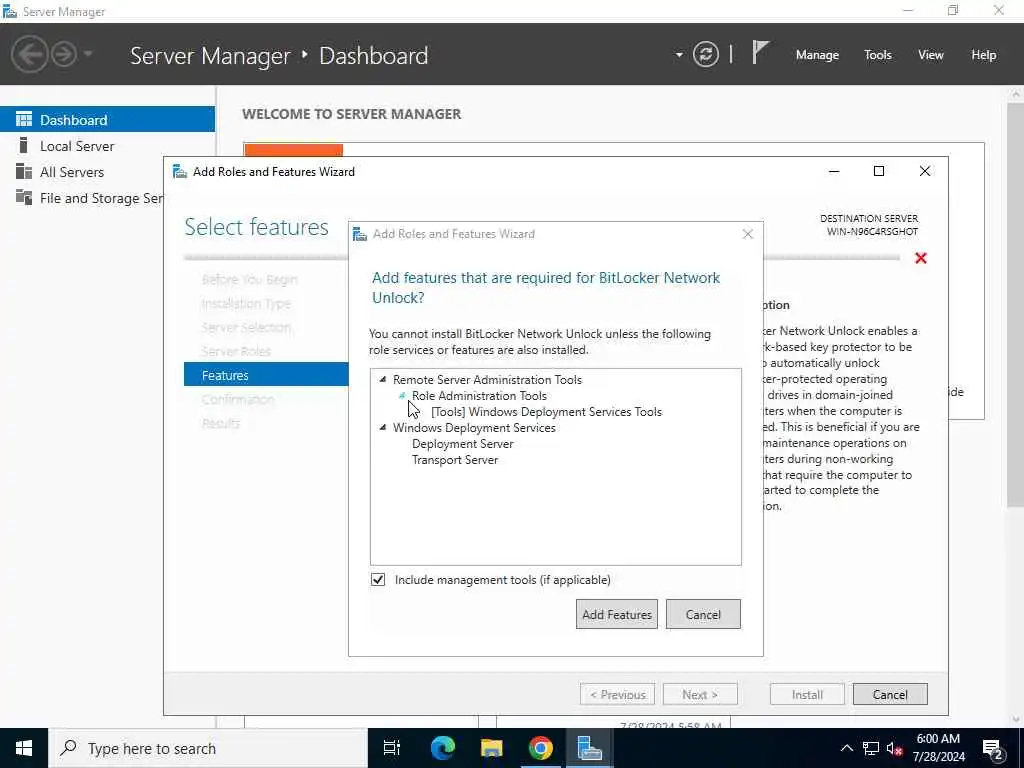Close the BitLocker features popup
1024x768 pixels.
coord(748,234)
